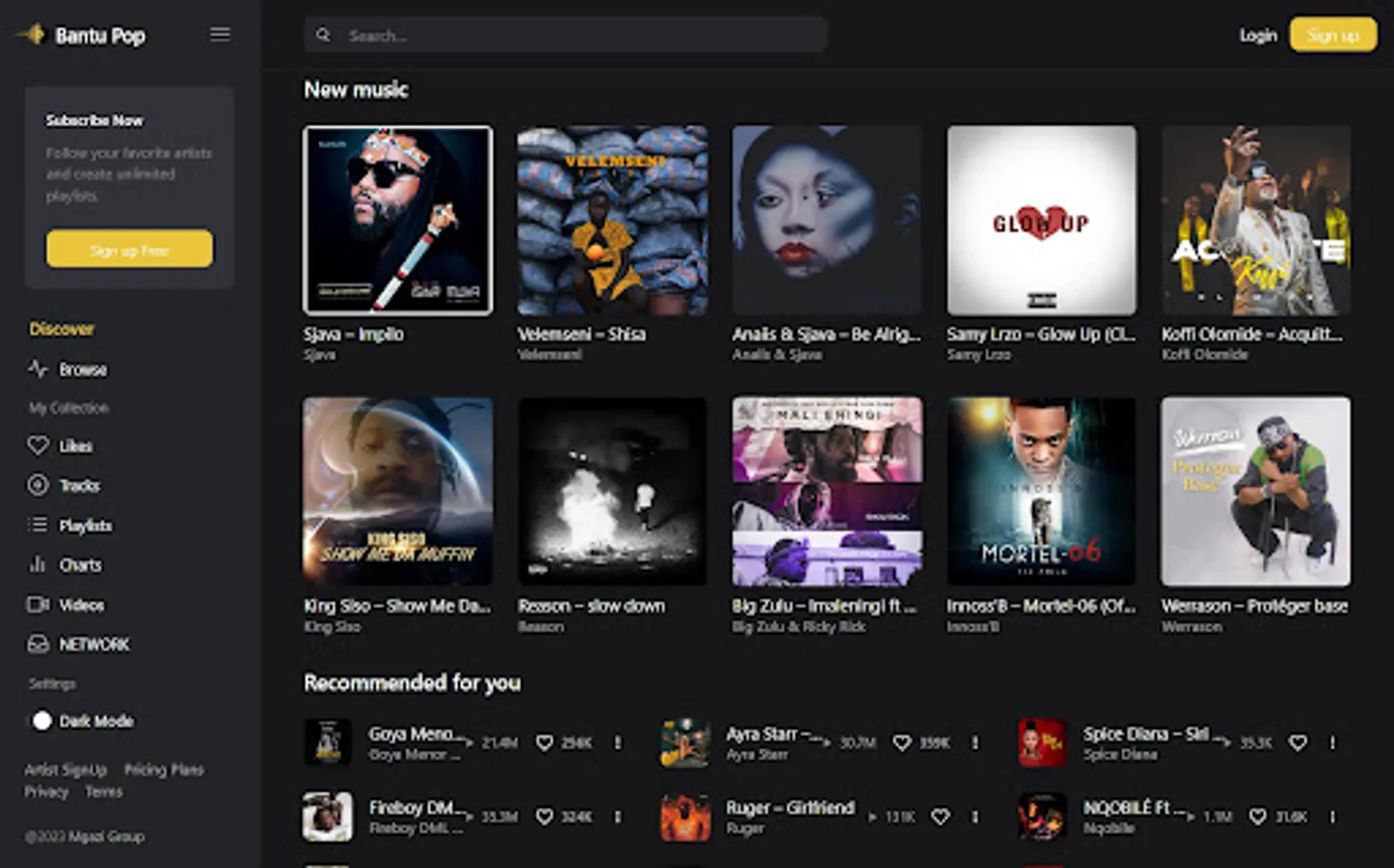Open Fireboy DML track thumbnail

[x=327, y=817]
